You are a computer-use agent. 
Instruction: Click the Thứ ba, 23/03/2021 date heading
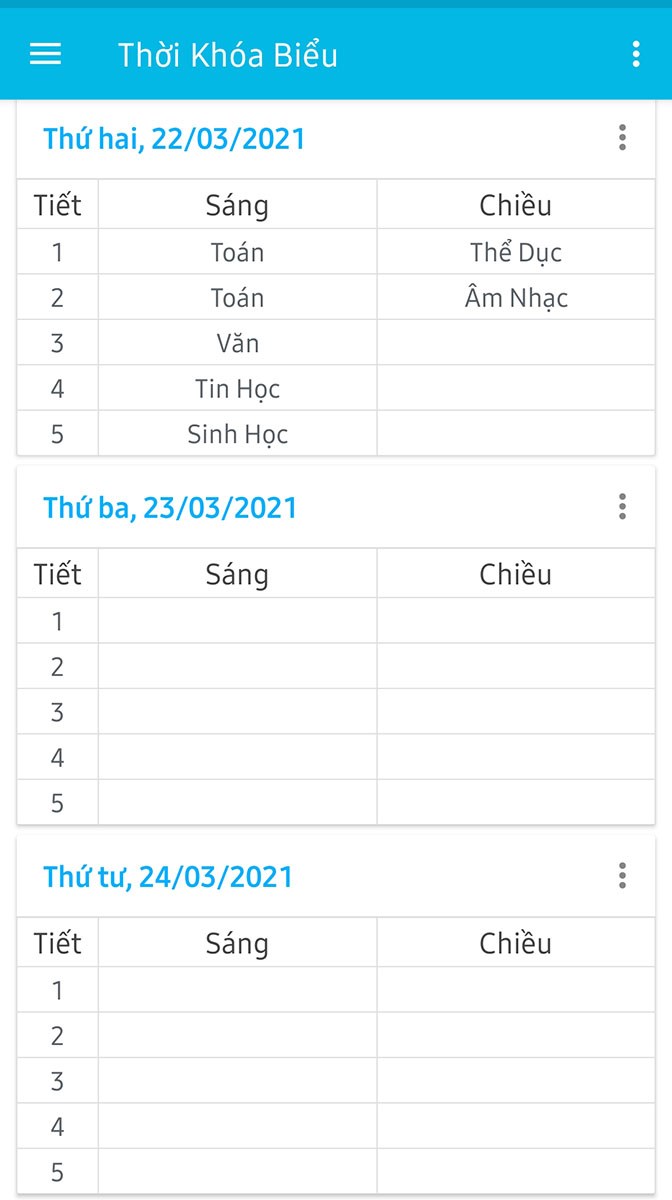point(170,507)
